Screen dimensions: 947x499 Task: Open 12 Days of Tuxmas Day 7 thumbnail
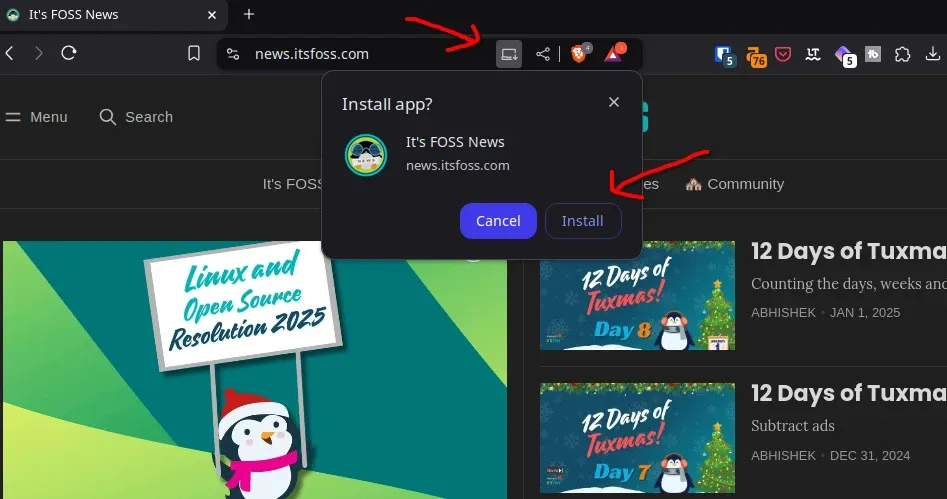click(637, 438)
